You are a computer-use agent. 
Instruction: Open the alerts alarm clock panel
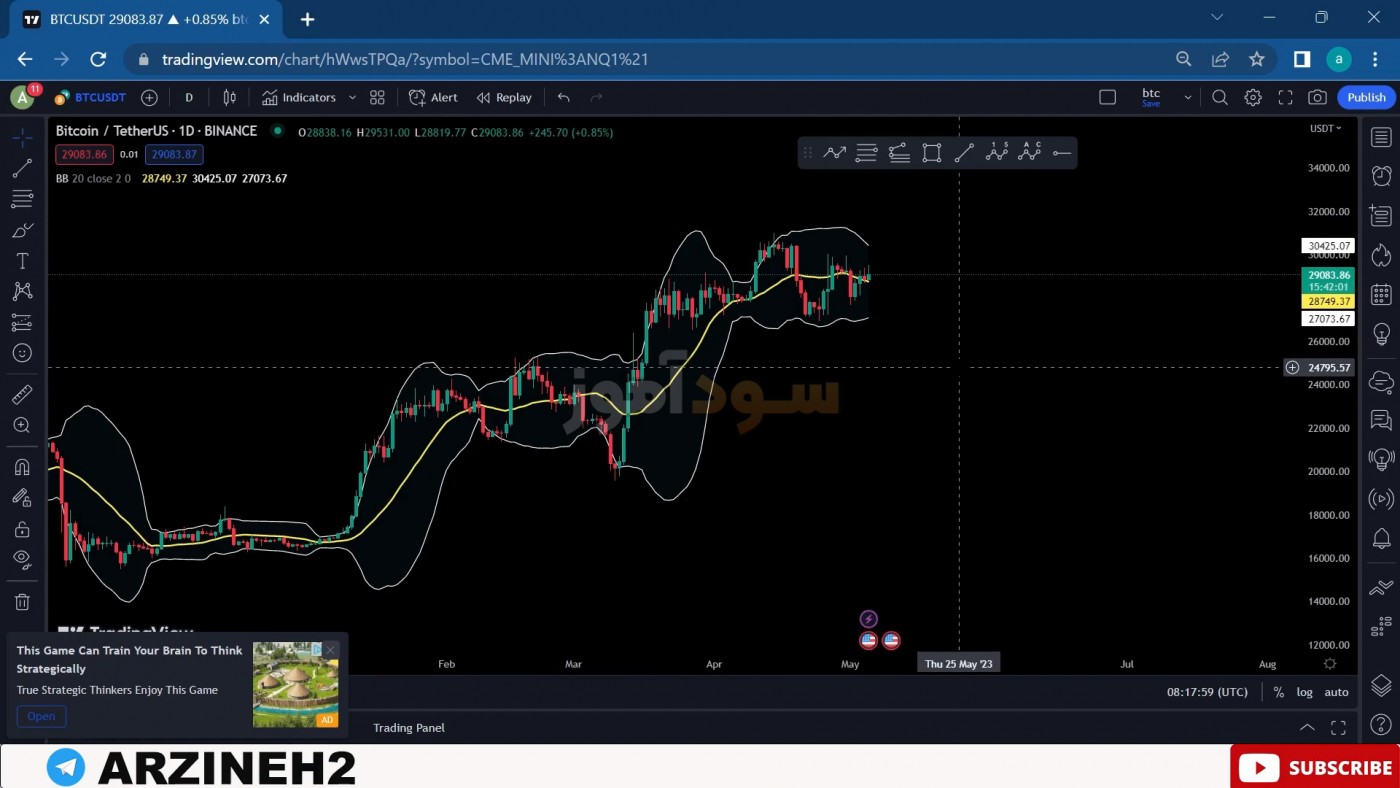point(1381,176)
